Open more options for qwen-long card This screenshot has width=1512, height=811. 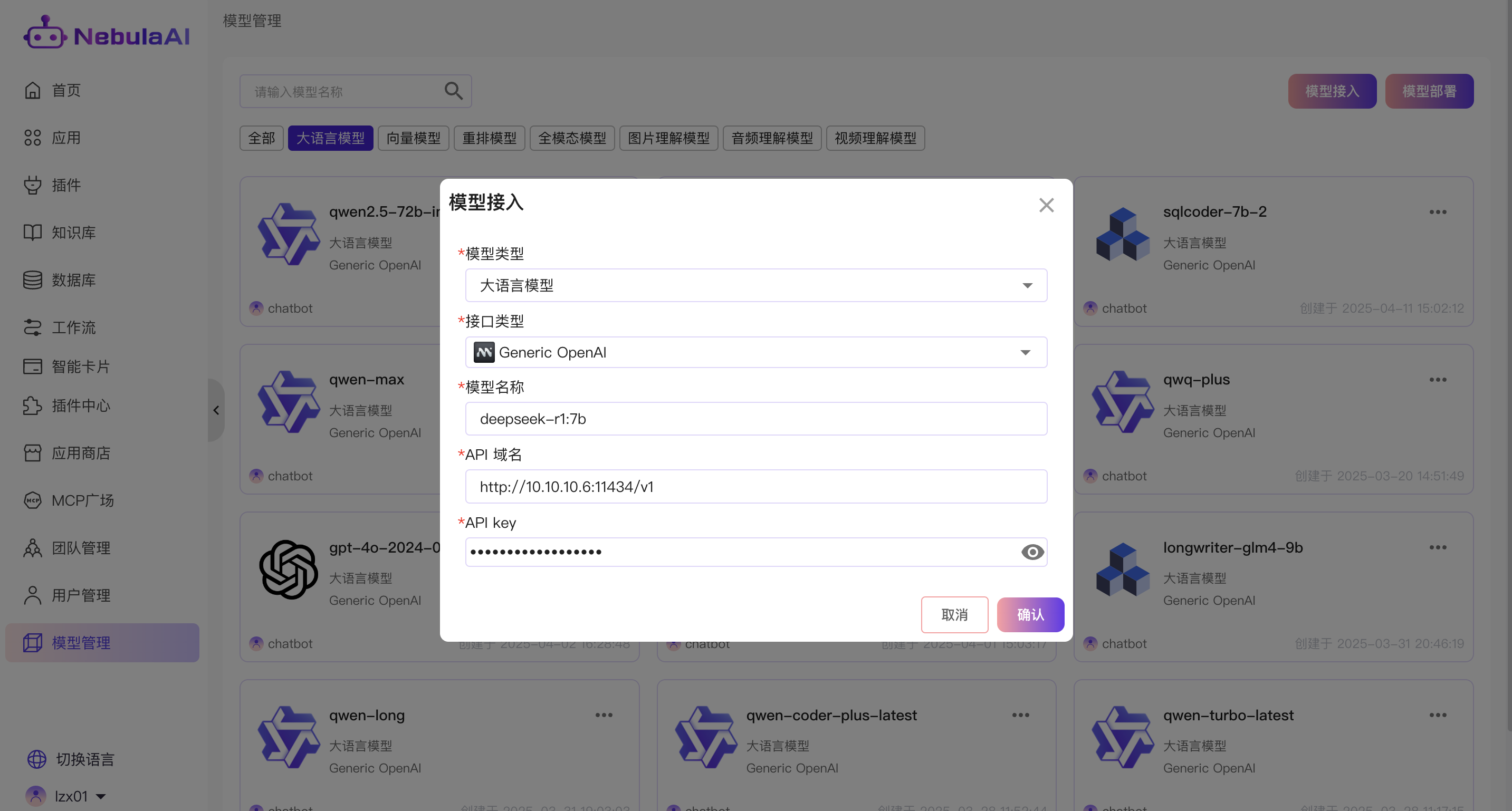(x=604, y=715)
